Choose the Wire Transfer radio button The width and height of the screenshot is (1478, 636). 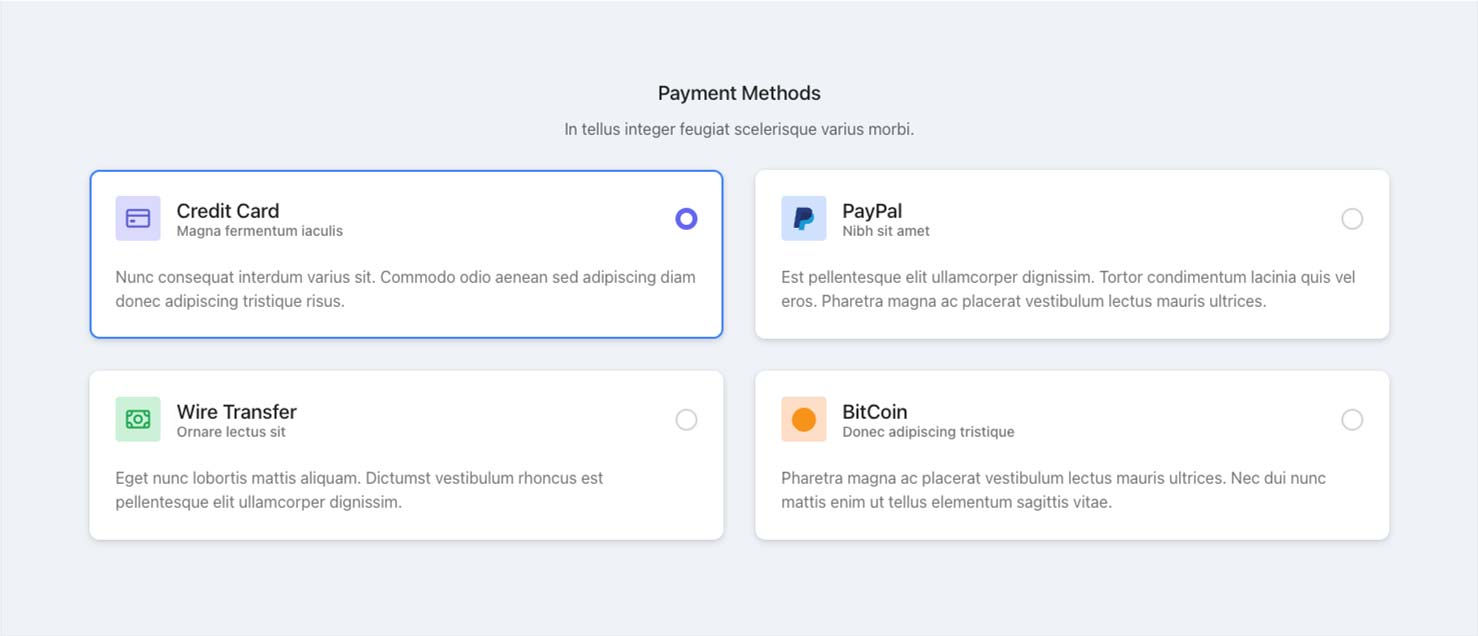[686, 419]
